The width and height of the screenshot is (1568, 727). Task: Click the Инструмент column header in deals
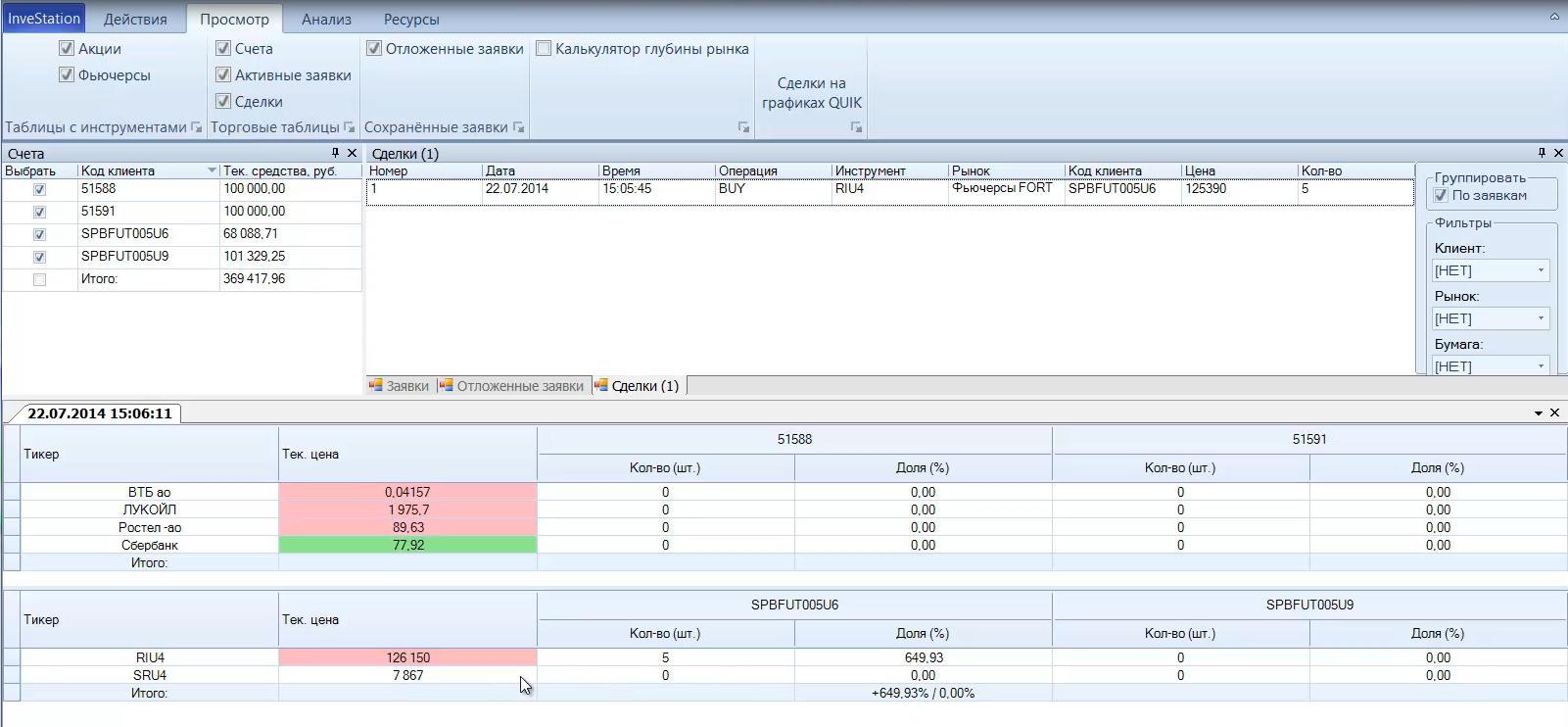click(890, 170)
